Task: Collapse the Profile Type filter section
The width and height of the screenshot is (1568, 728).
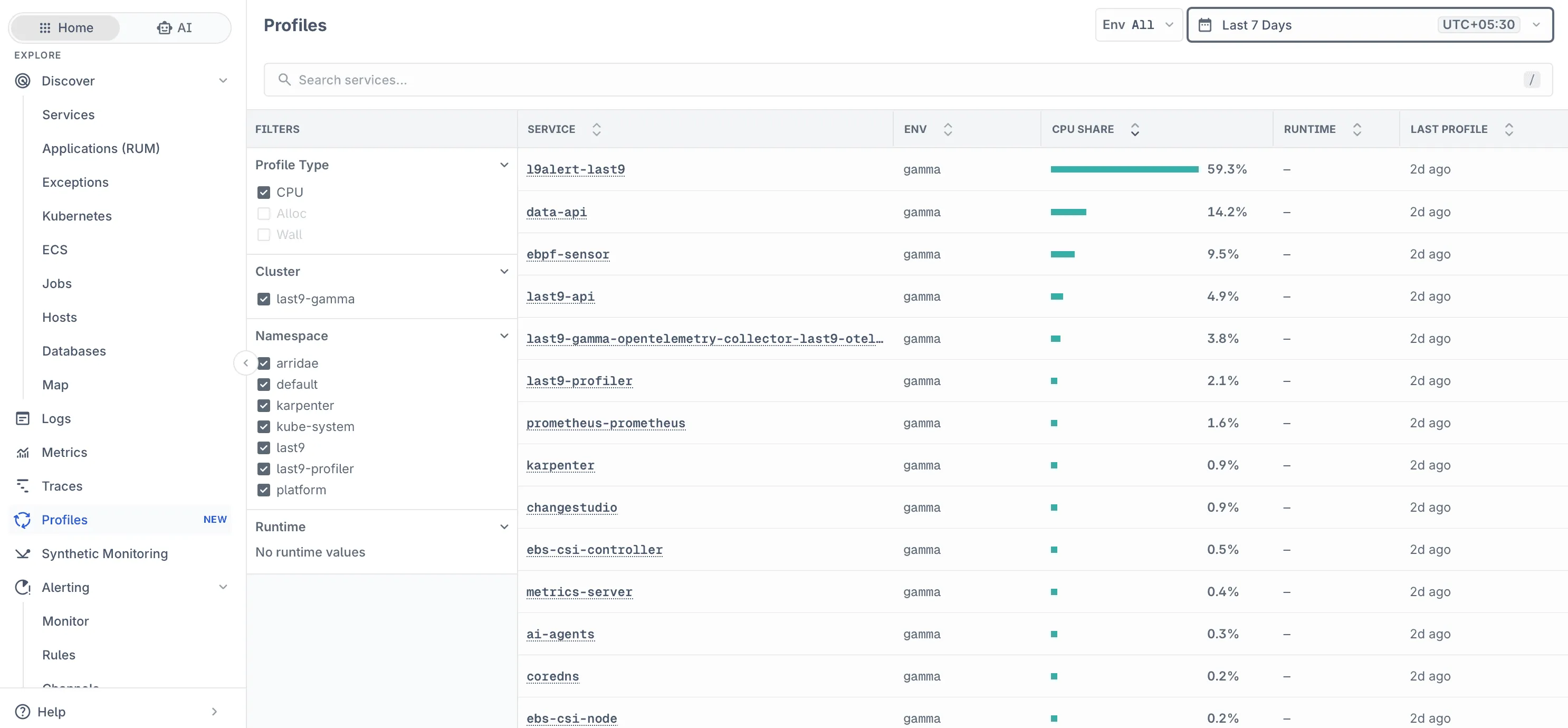Action: pos(504,165)
